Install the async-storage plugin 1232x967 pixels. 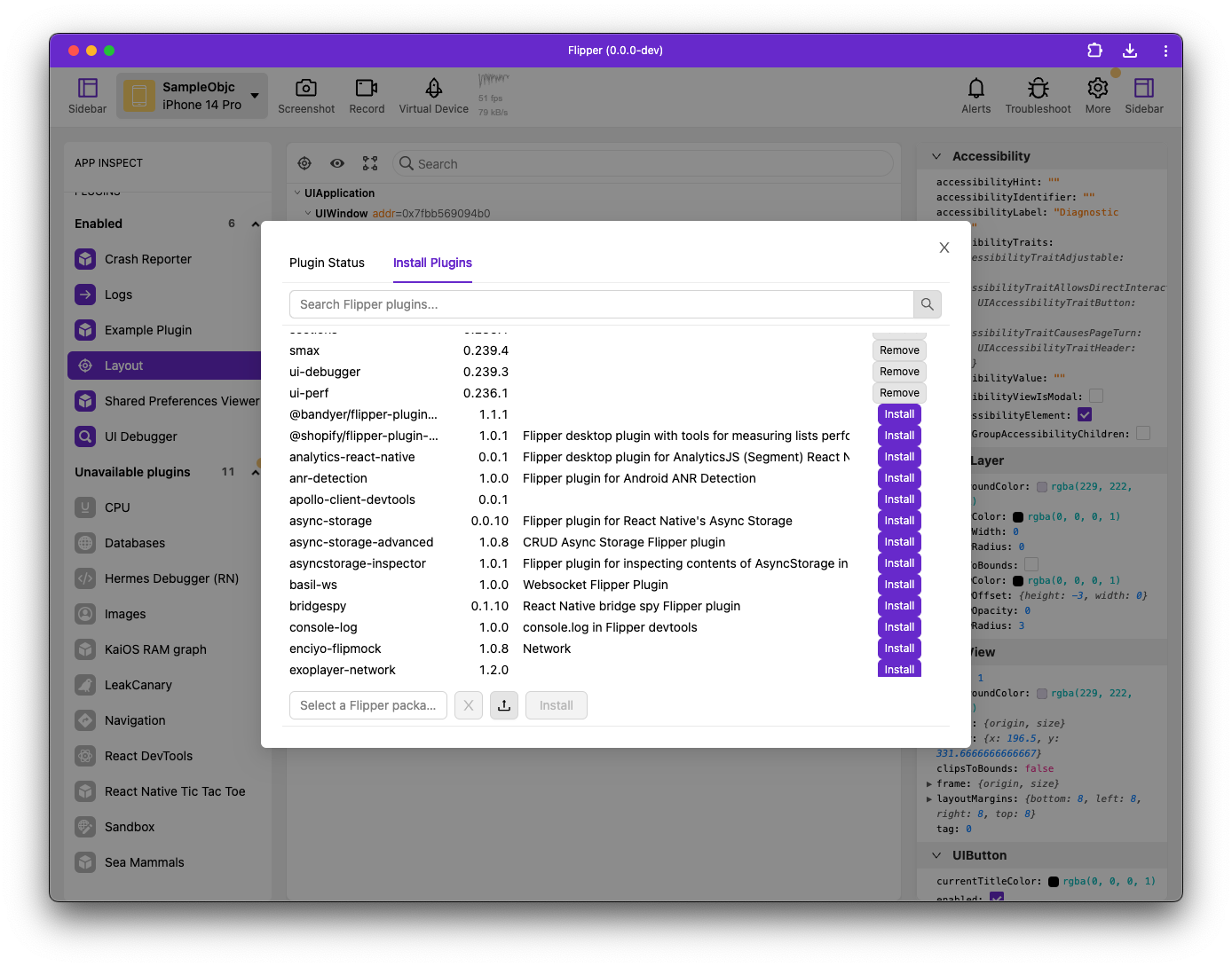tap(899, 521)
